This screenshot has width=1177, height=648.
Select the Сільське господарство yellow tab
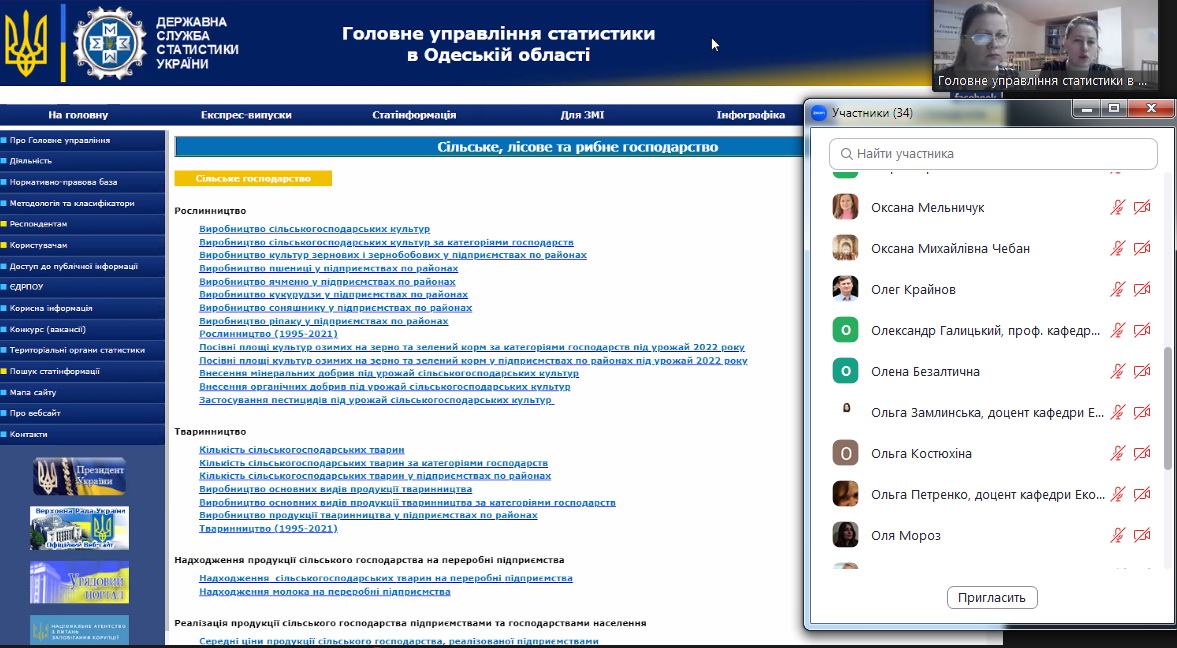(253, 179)
